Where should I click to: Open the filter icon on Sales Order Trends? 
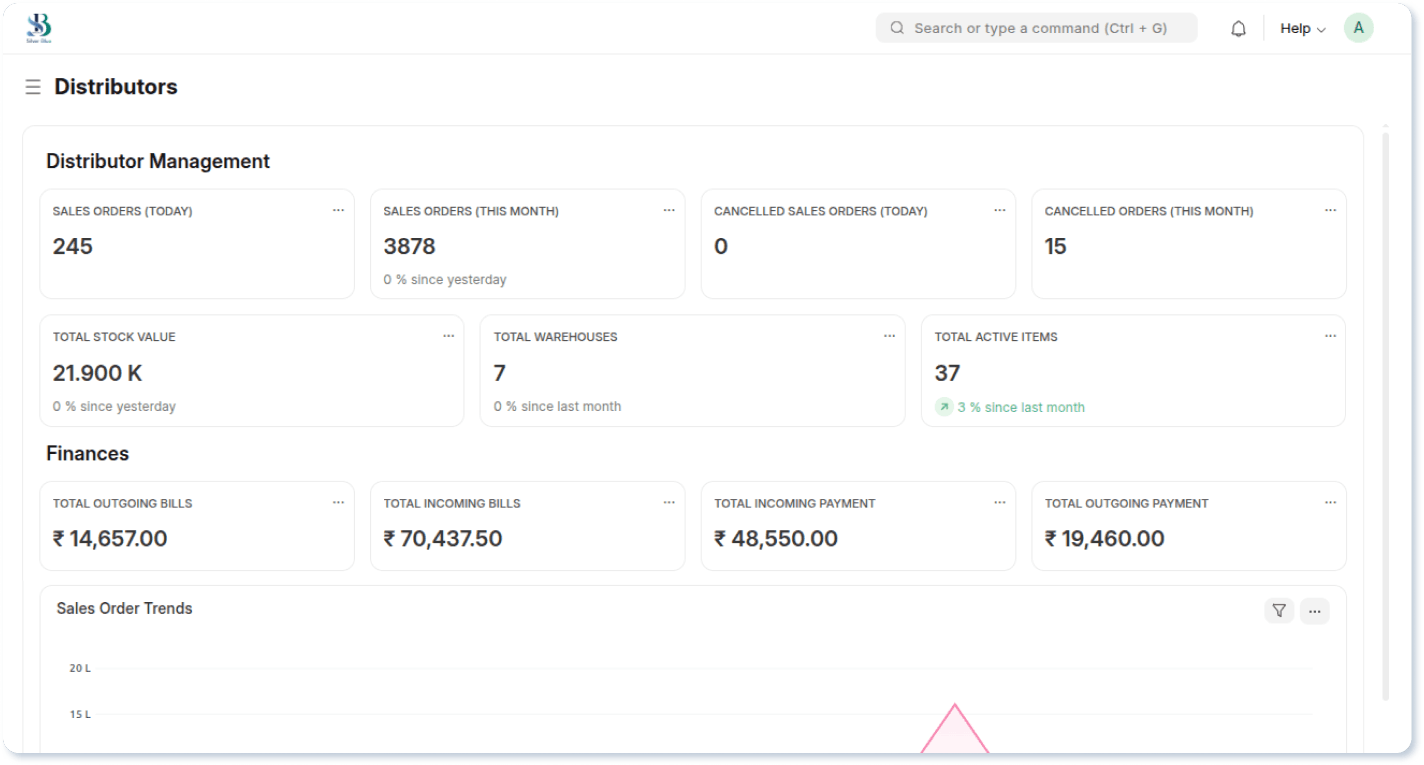[x=1279, y=610]
